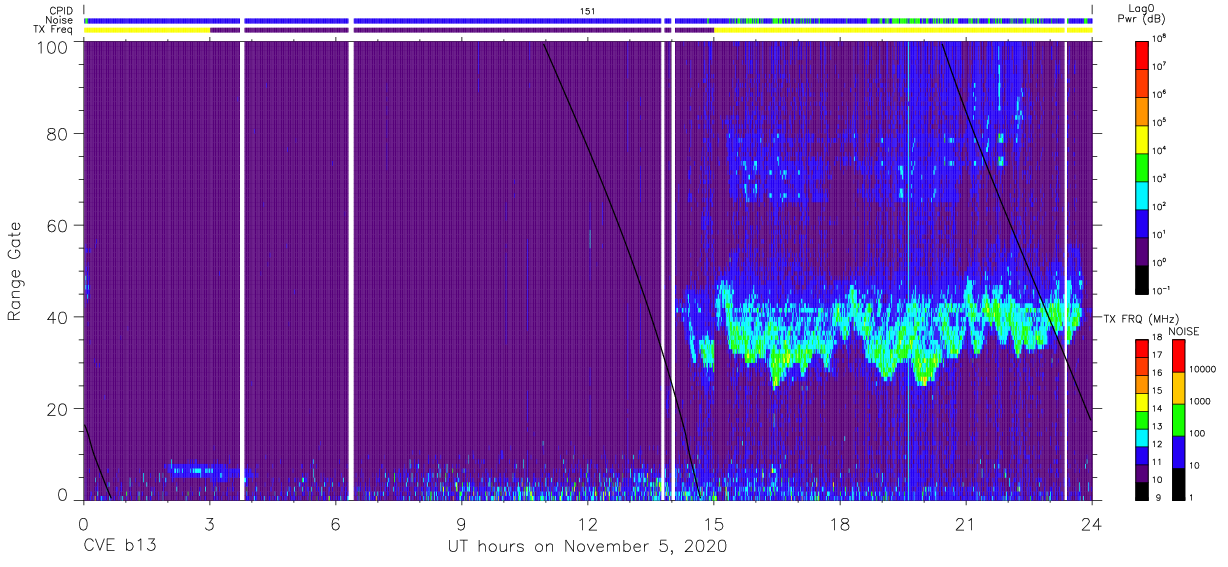This screenshot has width=1228, height=567.
Task: Click the bright vertical cyan line near 19.6 UT
Action: click(907, 270)
